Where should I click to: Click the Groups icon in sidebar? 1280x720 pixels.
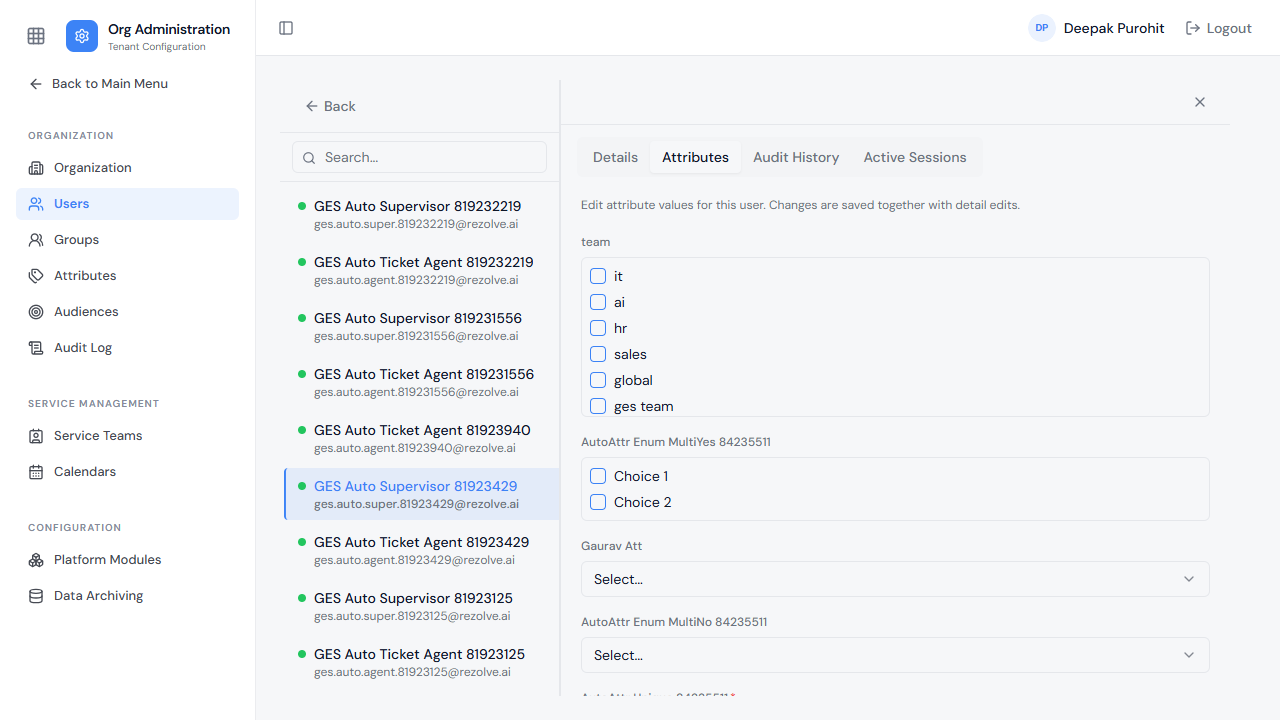36,240
